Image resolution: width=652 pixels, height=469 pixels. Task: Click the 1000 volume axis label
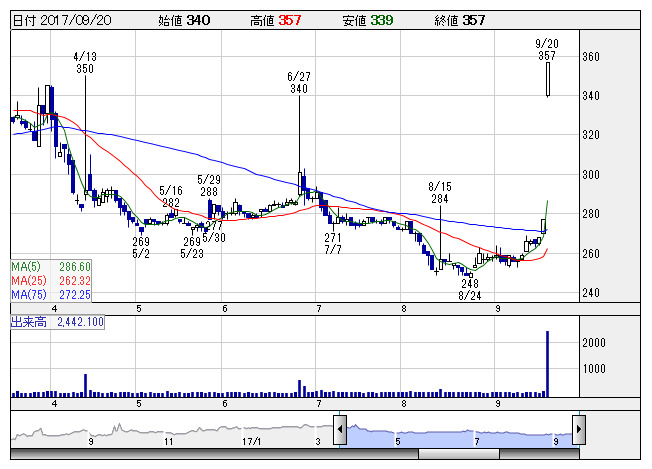click(x=594, y=368)
